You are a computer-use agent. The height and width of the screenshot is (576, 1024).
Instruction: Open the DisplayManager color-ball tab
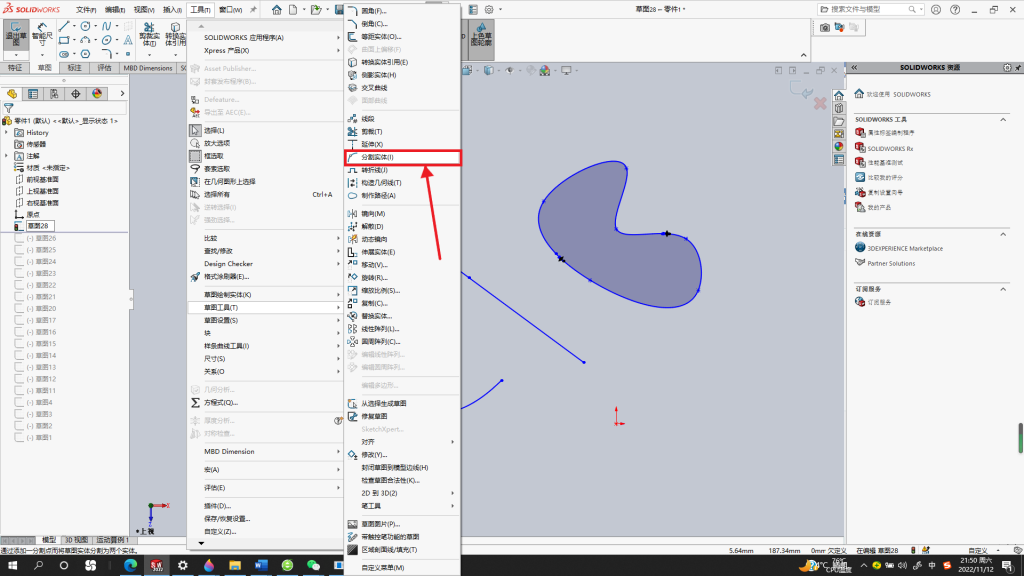(x=97, y=93)
